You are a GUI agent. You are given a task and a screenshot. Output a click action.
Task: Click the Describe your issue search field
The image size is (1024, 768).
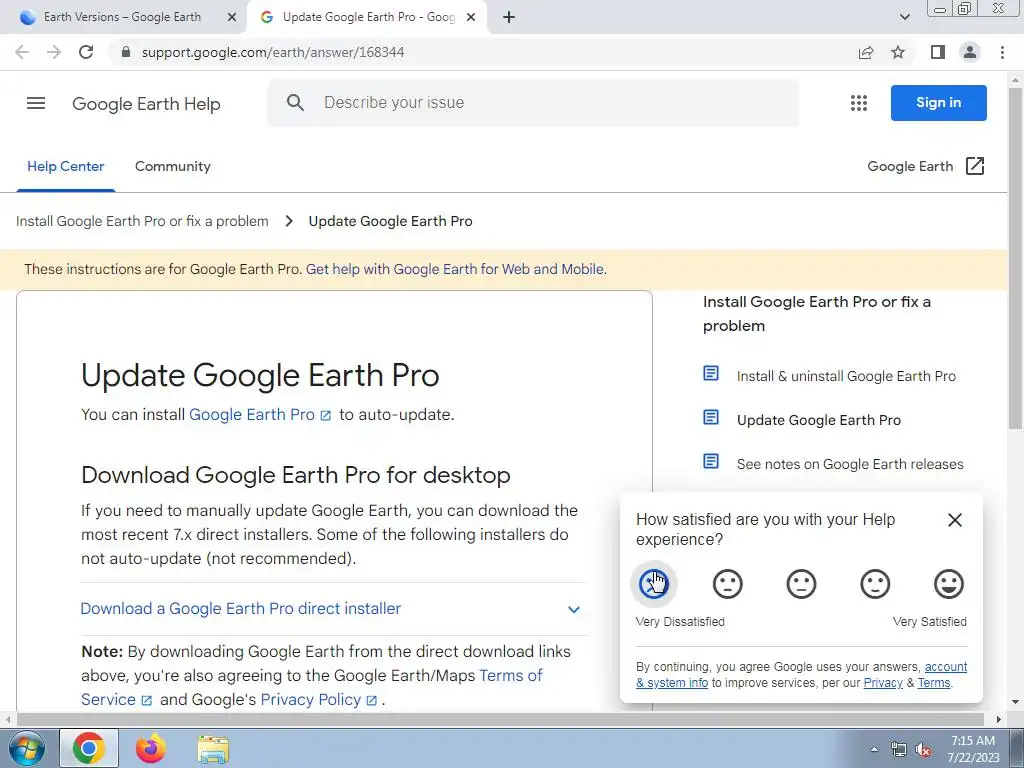pos(532,103)
